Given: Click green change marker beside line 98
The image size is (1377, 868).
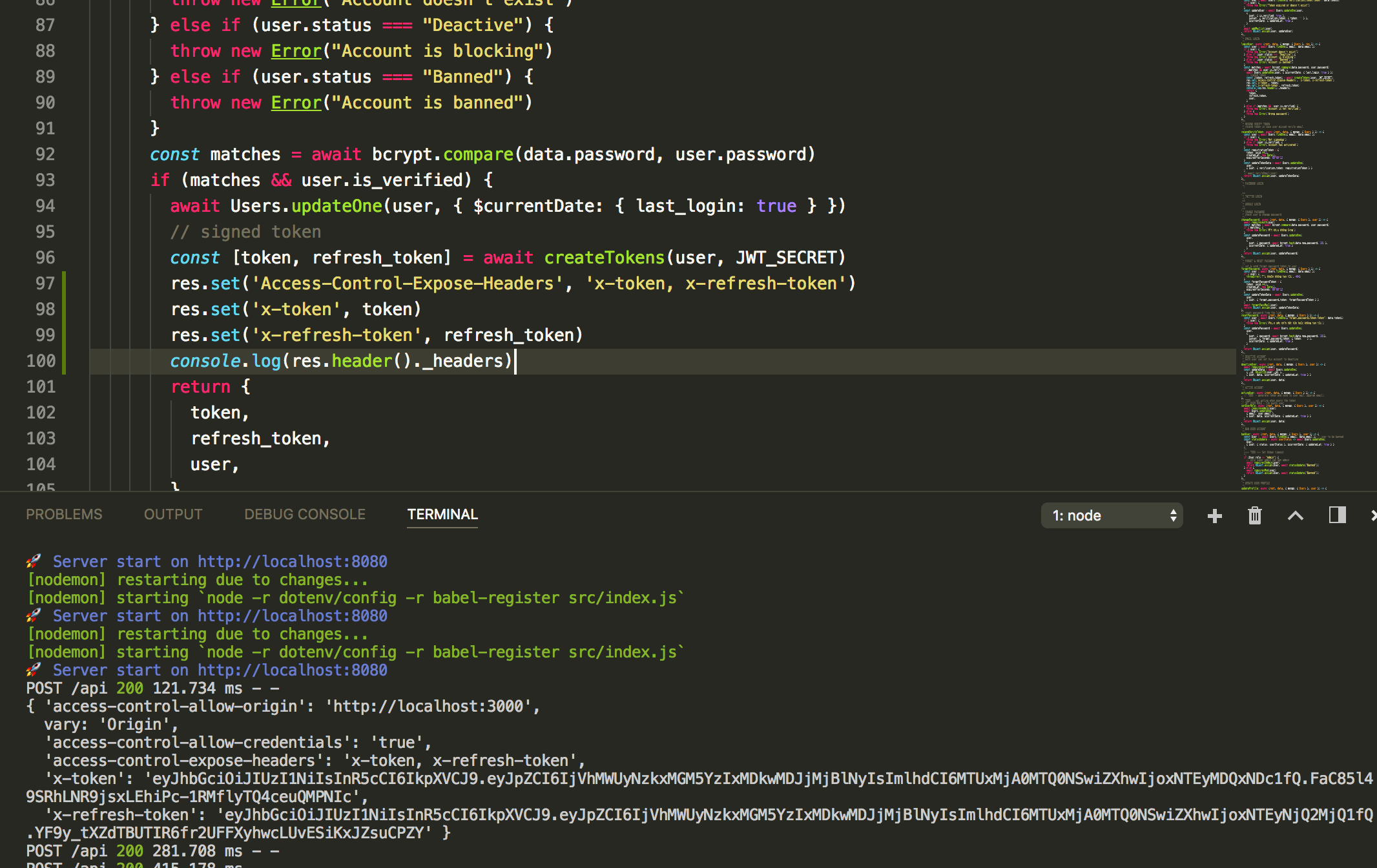Looking at the screenshot, I should (64, 309).
